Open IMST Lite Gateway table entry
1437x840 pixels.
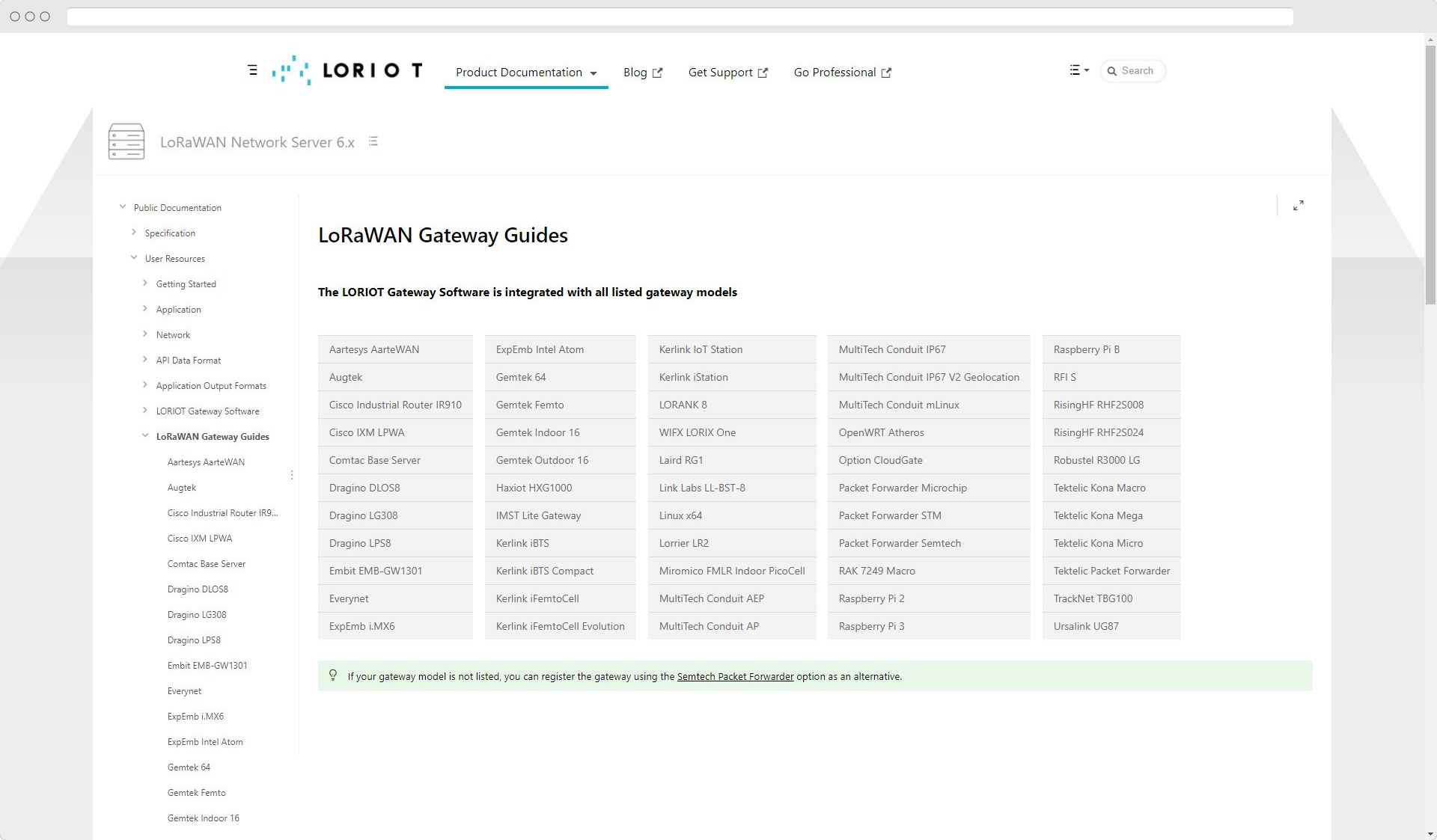pyautogui.click(x=560, y=515)
